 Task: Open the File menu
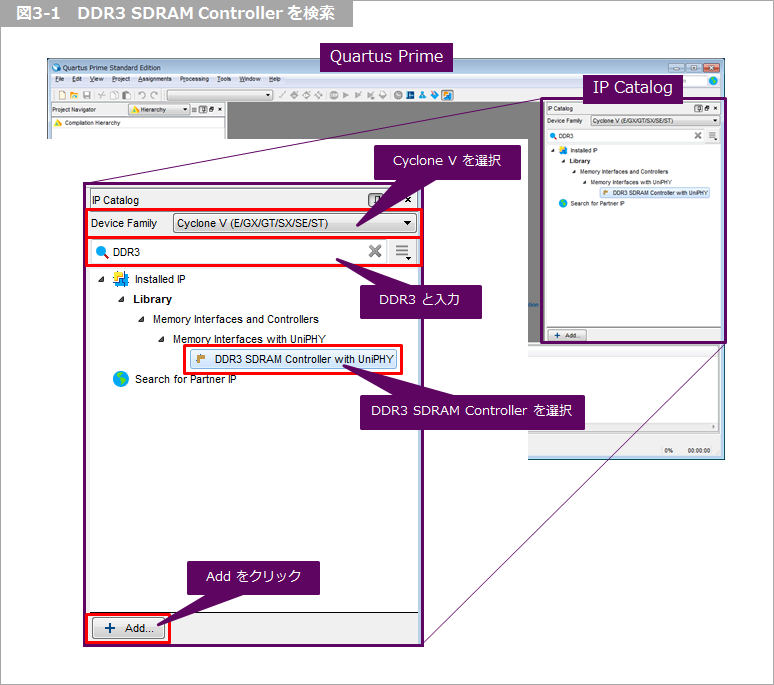click(59, 79)
